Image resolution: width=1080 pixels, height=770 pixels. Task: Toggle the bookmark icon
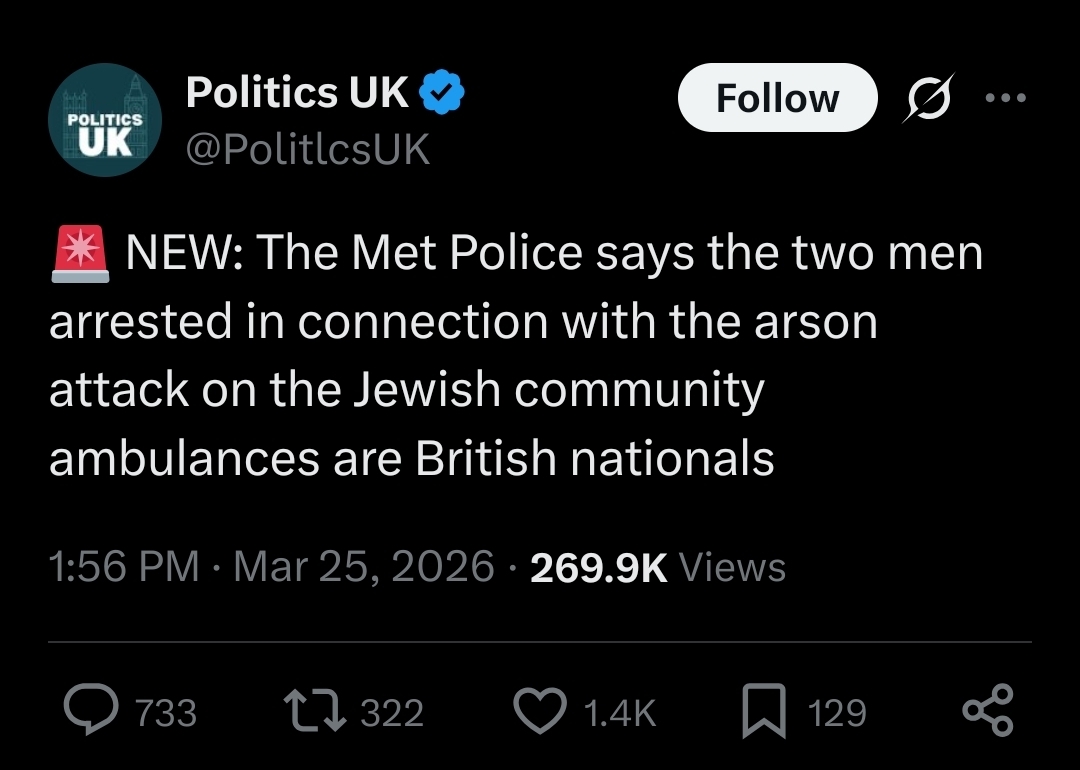coord(763,711)
